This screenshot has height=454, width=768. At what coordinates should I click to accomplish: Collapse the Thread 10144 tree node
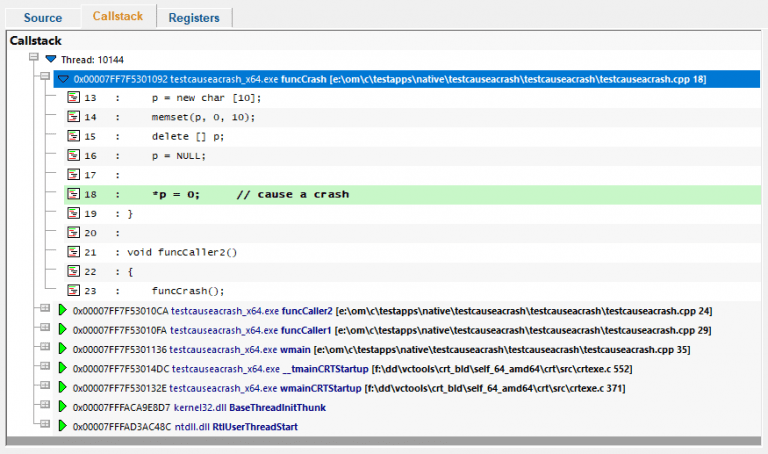coord(34,59)
